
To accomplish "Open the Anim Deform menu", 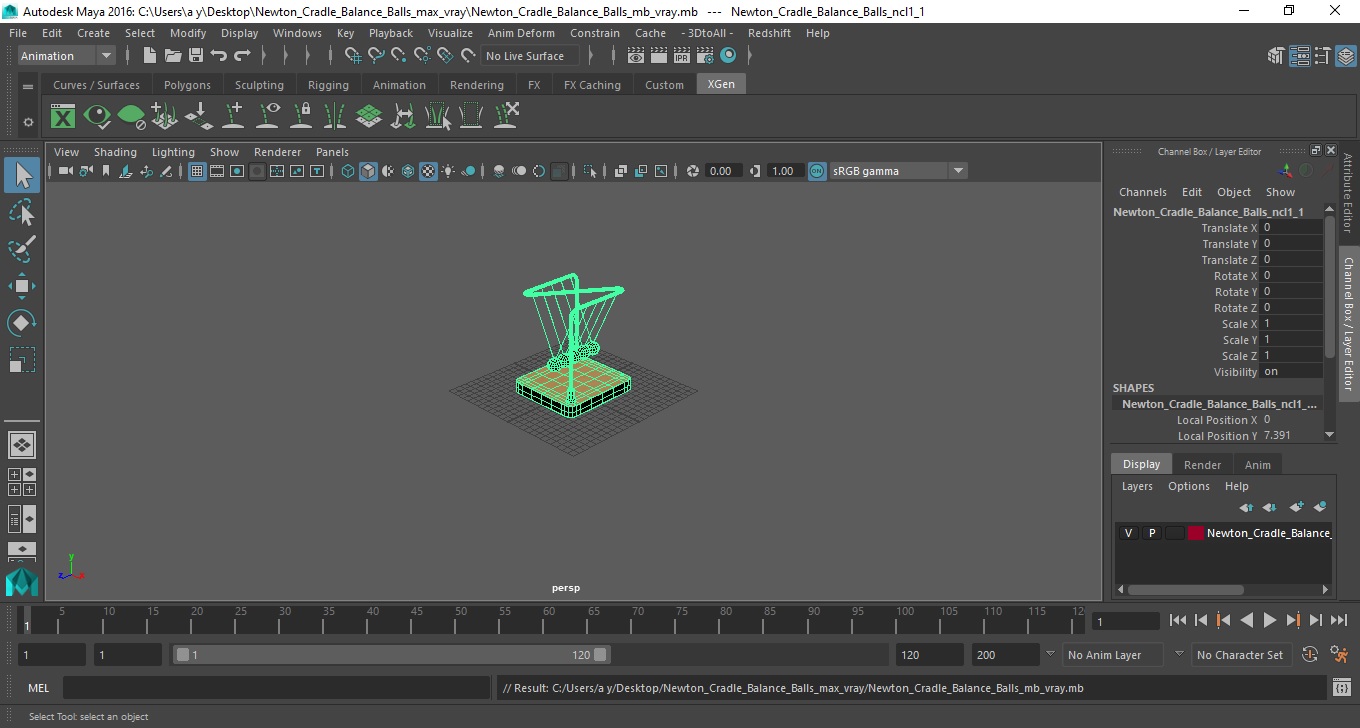I will pos(521,33).
